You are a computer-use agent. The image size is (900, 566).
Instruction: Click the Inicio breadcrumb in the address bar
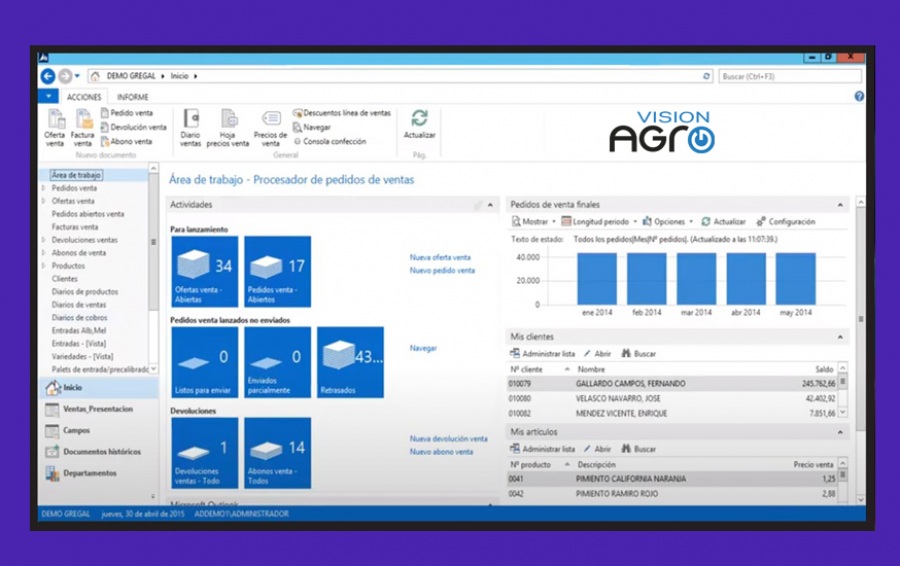(x=179, y=76)
